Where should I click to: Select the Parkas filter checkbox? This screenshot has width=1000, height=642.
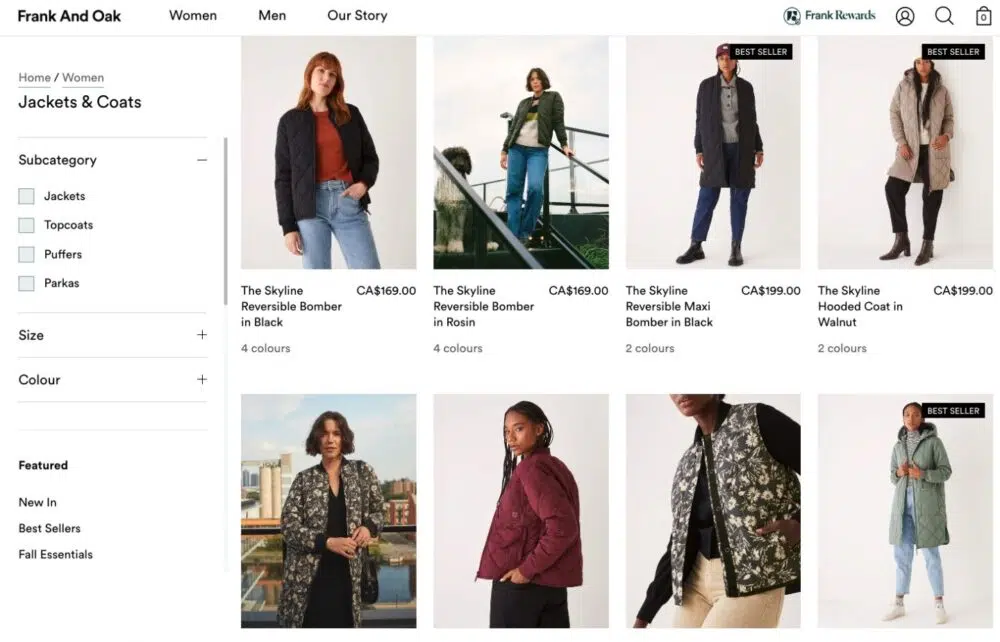[27, 284]
